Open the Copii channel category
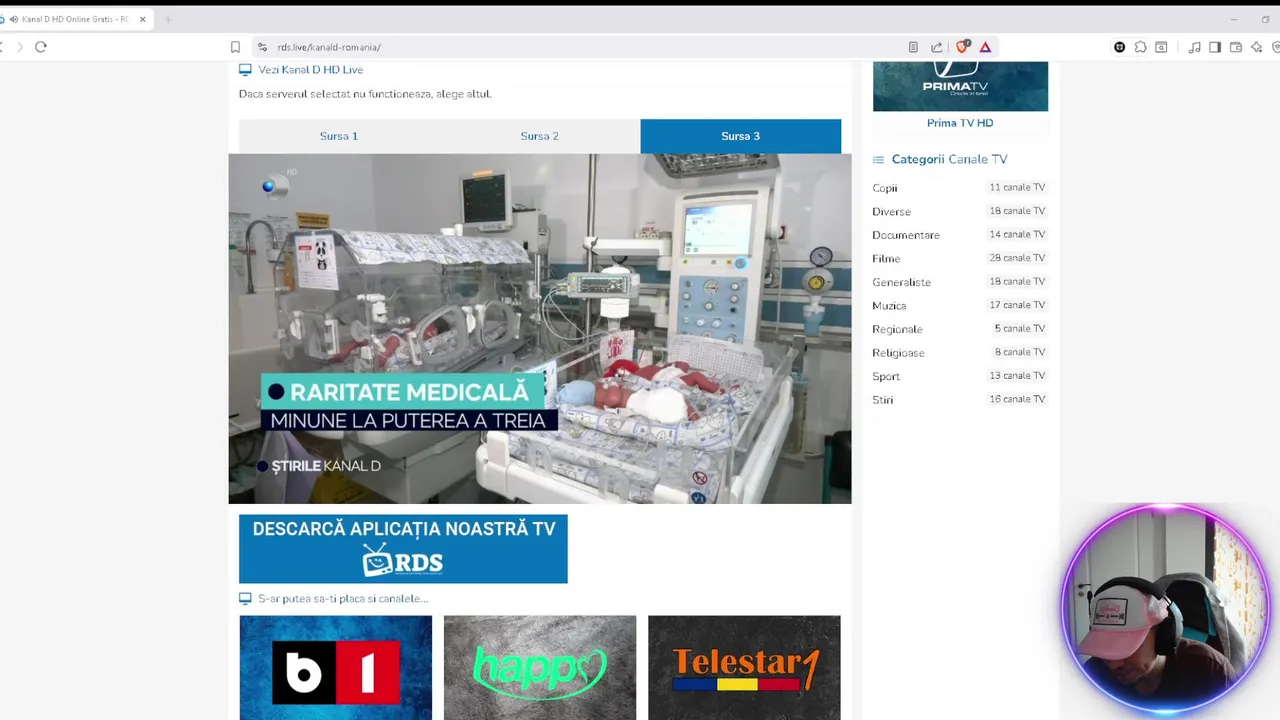This screenshot has height=720, width=1280. click(x=885, y=188)
